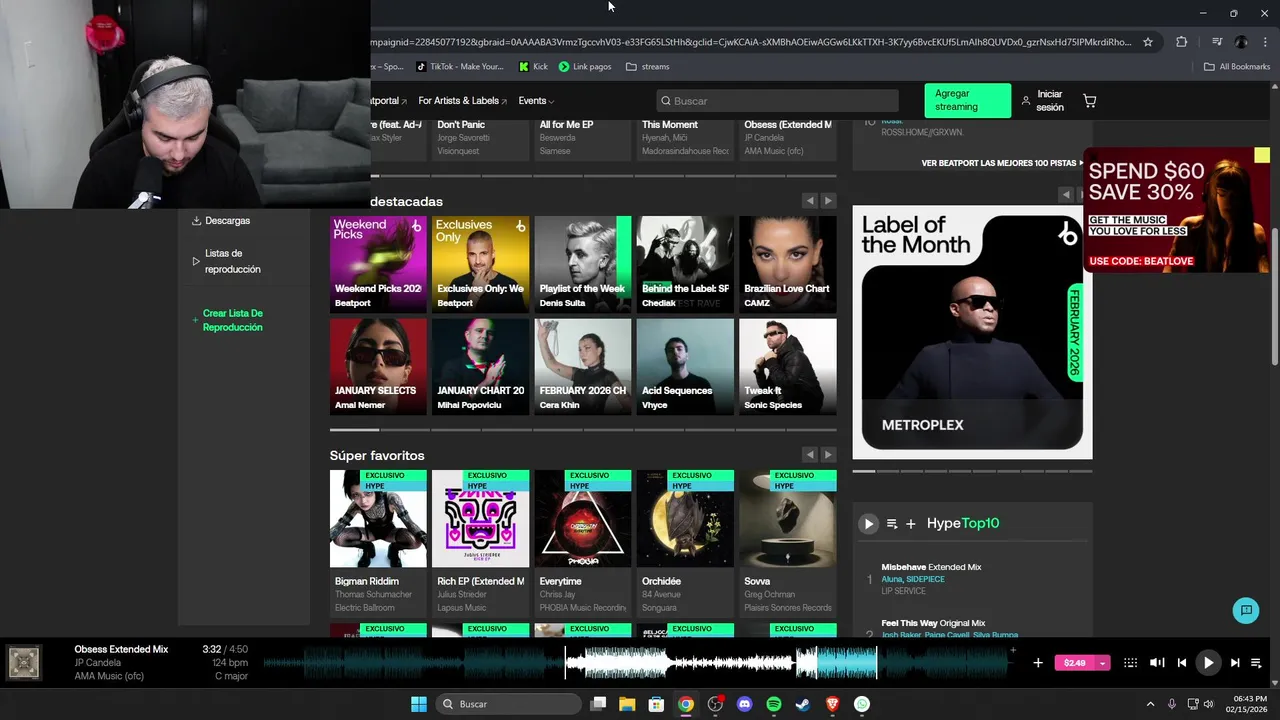Click Crear Lista De Reproducción
Viewport: 1280px width, 720px height.
232,320
